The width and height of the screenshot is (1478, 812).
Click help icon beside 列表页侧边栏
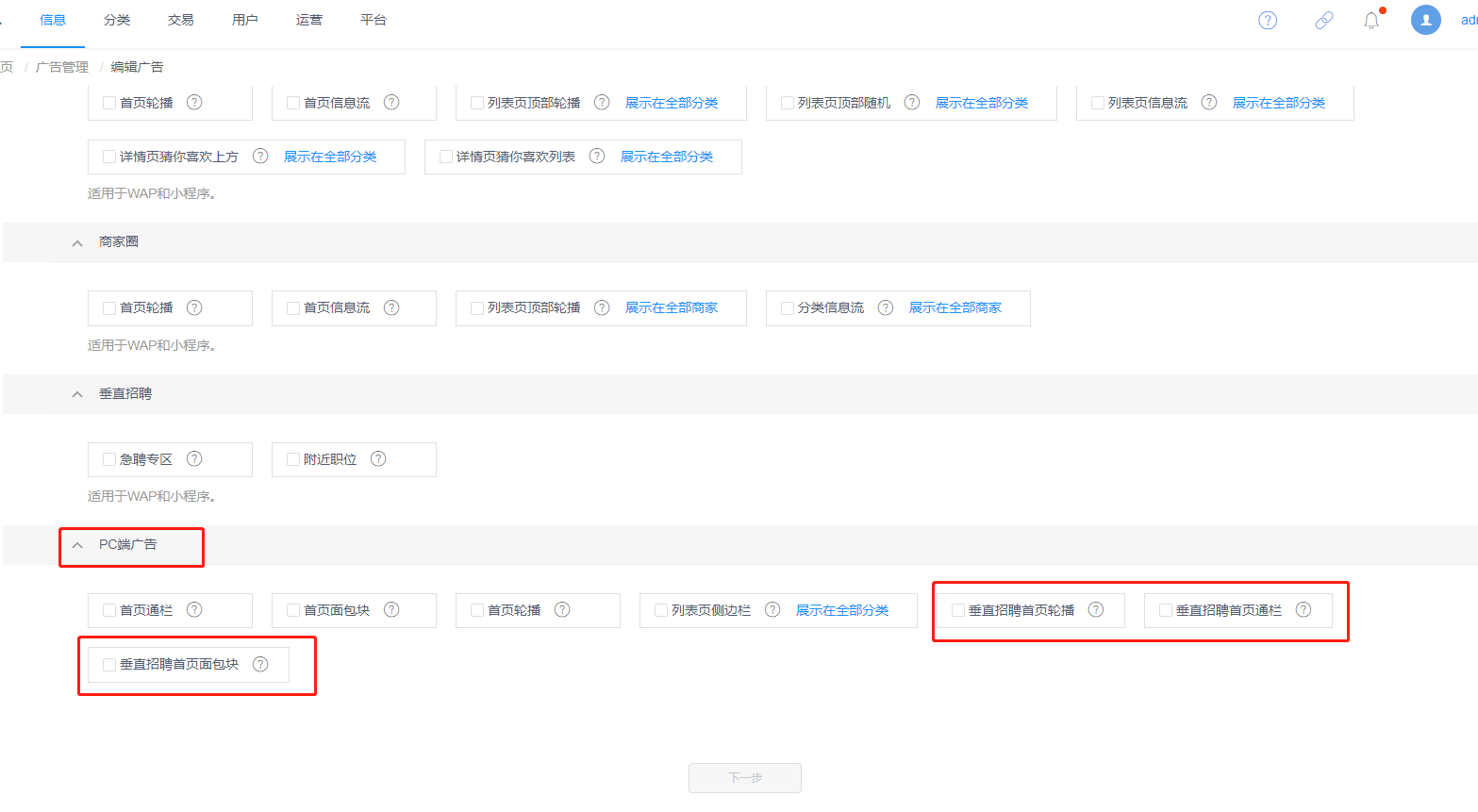[x=772, y=610]
